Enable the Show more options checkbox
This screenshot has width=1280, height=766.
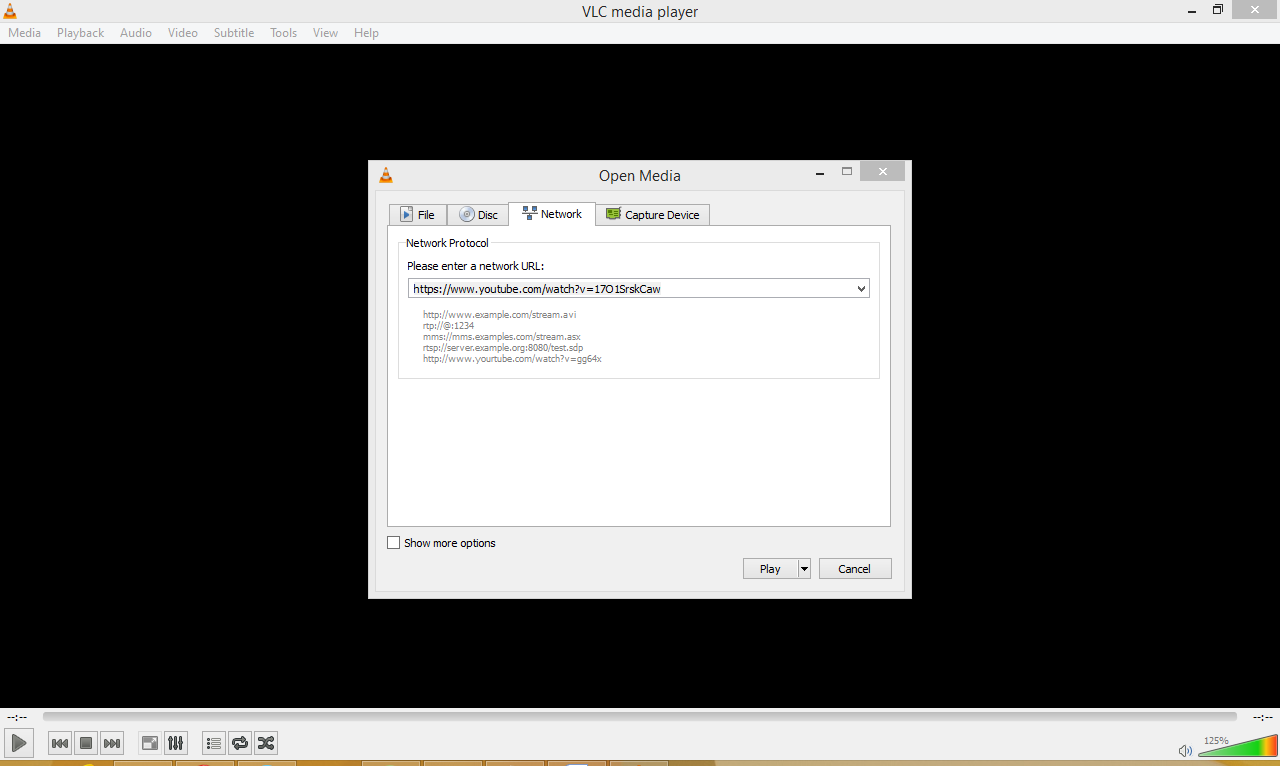click(x=394, y=543)
